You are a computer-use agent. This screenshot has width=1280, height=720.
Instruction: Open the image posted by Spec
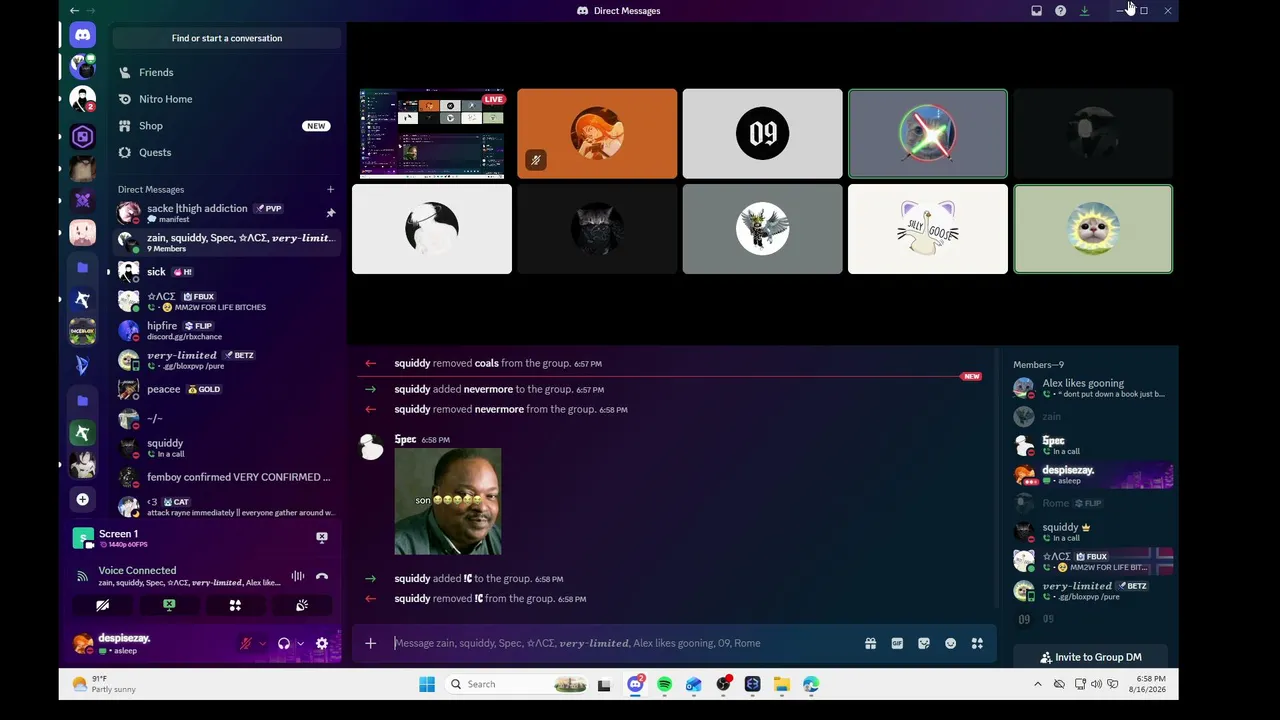pos(448,501)
